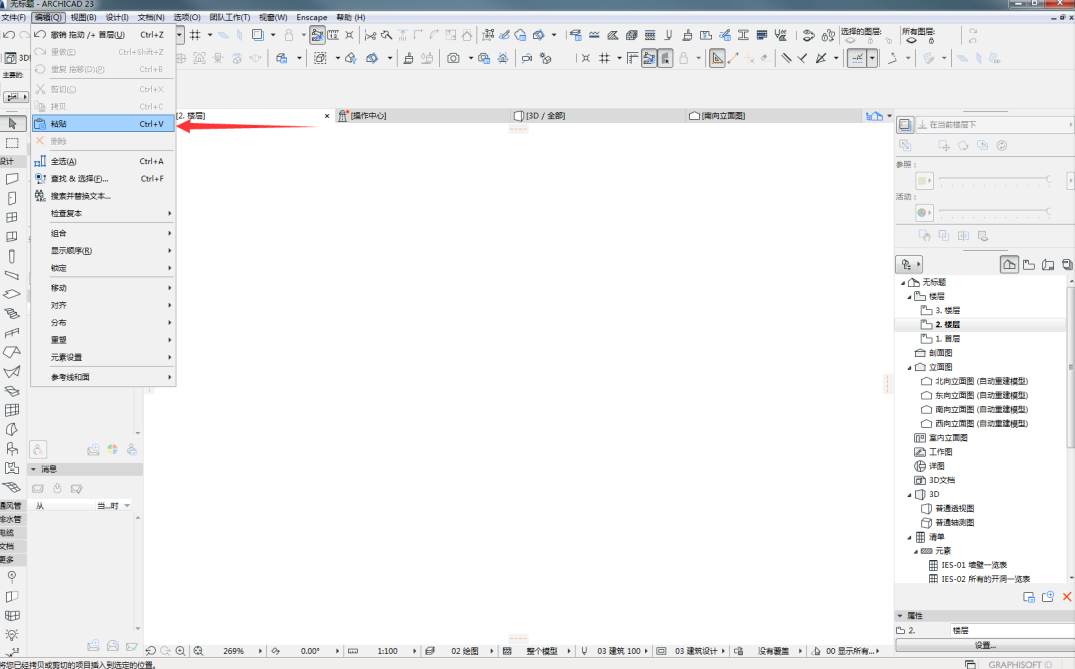
Task: Choose 全选(A) from the Edit menu
Action: (104, 161)
